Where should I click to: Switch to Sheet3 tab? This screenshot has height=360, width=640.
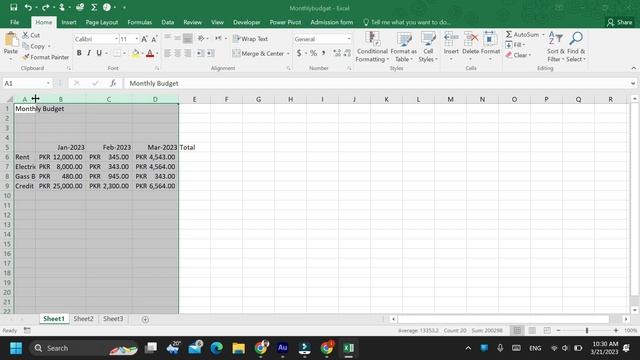tap(113, 319)
